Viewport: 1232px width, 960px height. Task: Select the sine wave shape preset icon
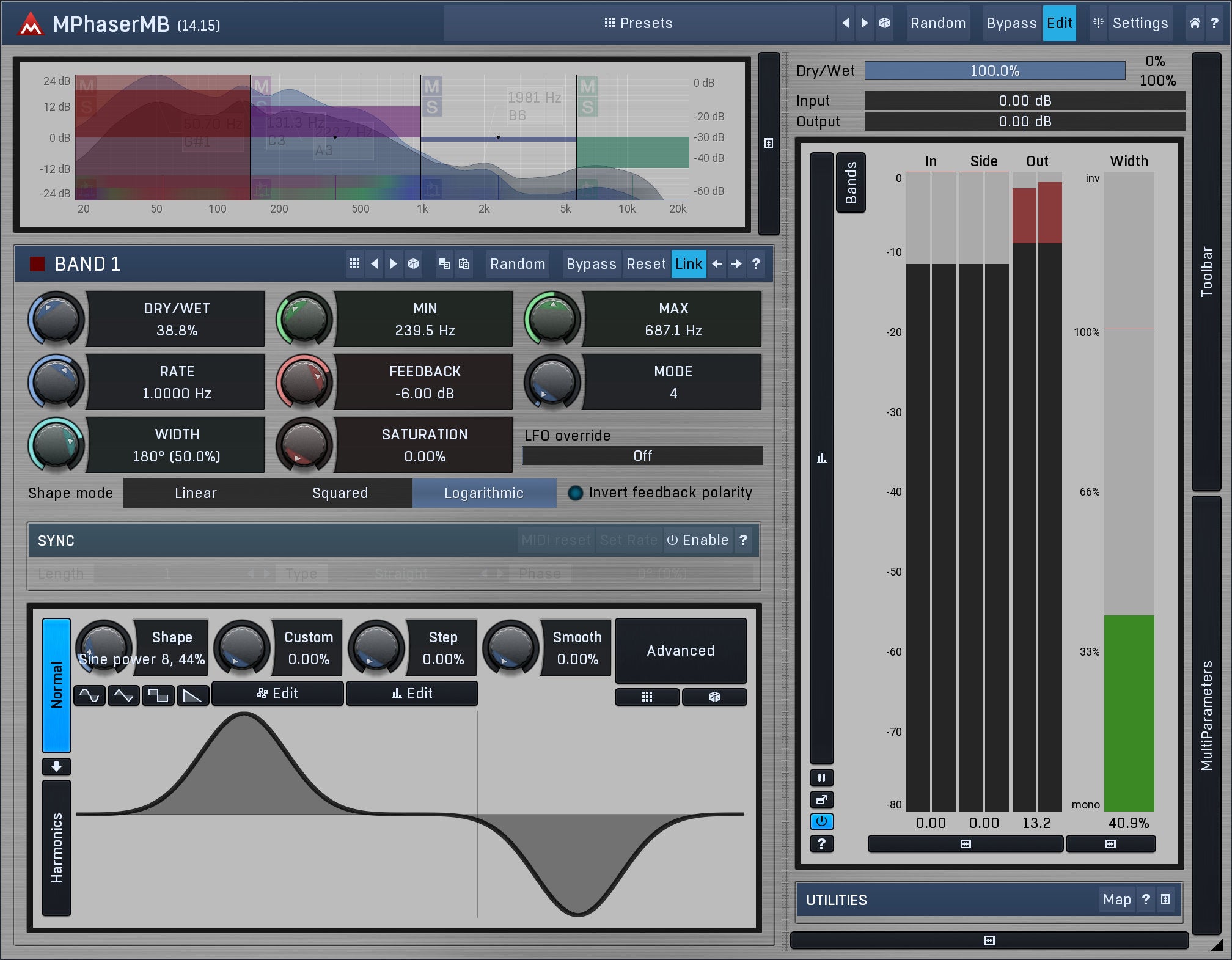point(89,695)
